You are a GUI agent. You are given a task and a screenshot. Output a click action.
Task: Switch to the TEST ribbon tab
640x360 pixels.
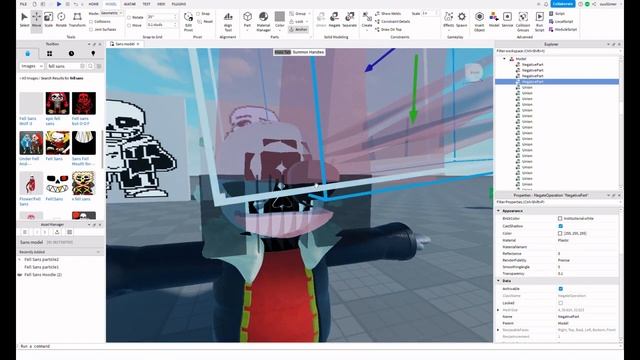point(146,4)
